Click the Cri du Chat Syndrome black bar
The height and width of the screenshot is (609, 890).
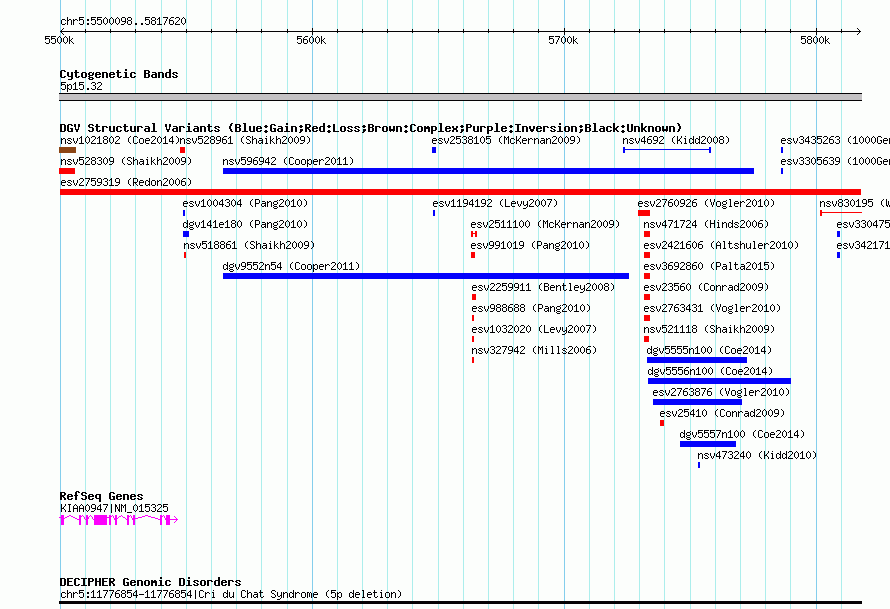pos(460,603)
